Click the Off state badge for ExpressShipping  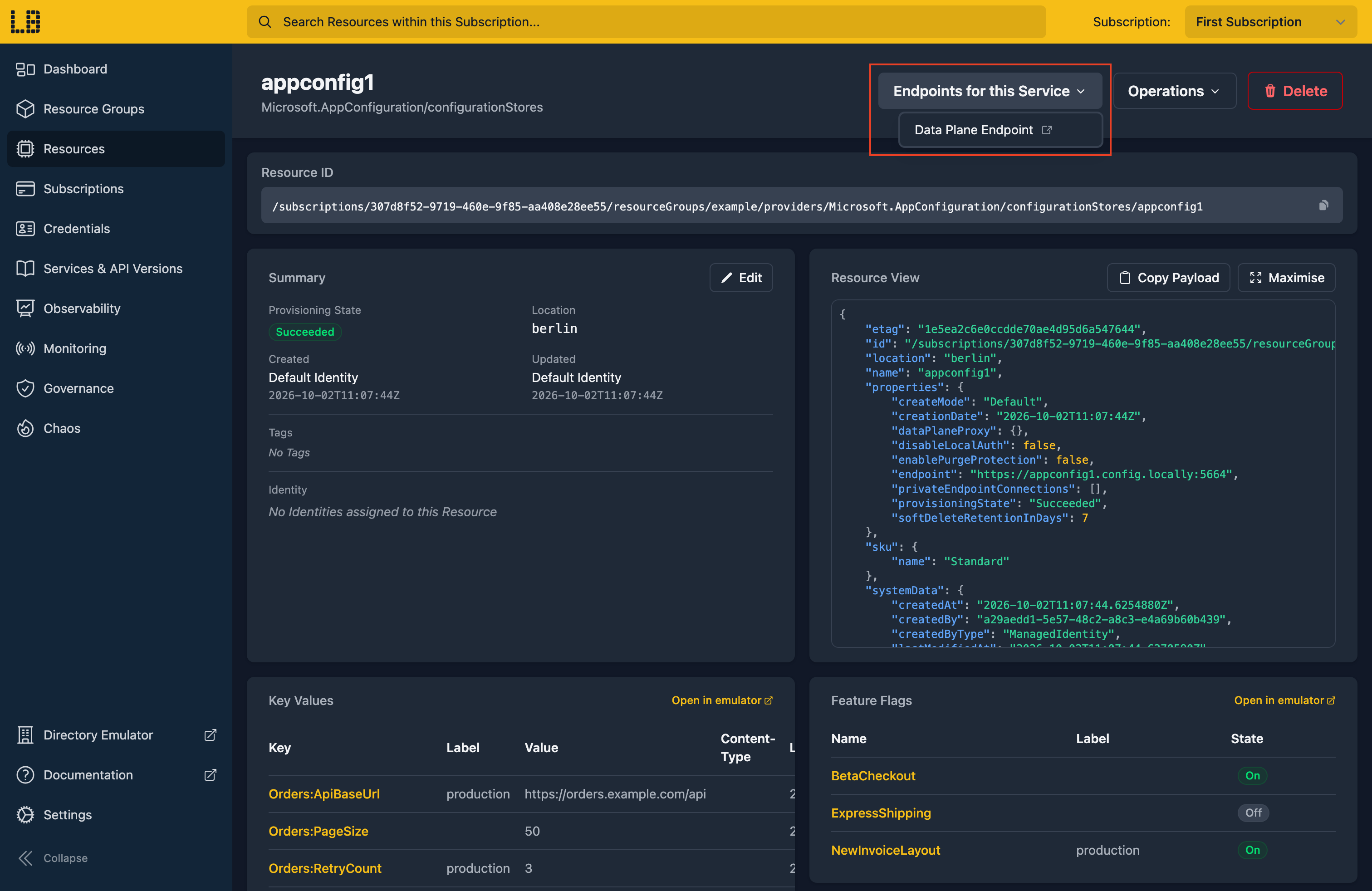tap(1253, 813)
